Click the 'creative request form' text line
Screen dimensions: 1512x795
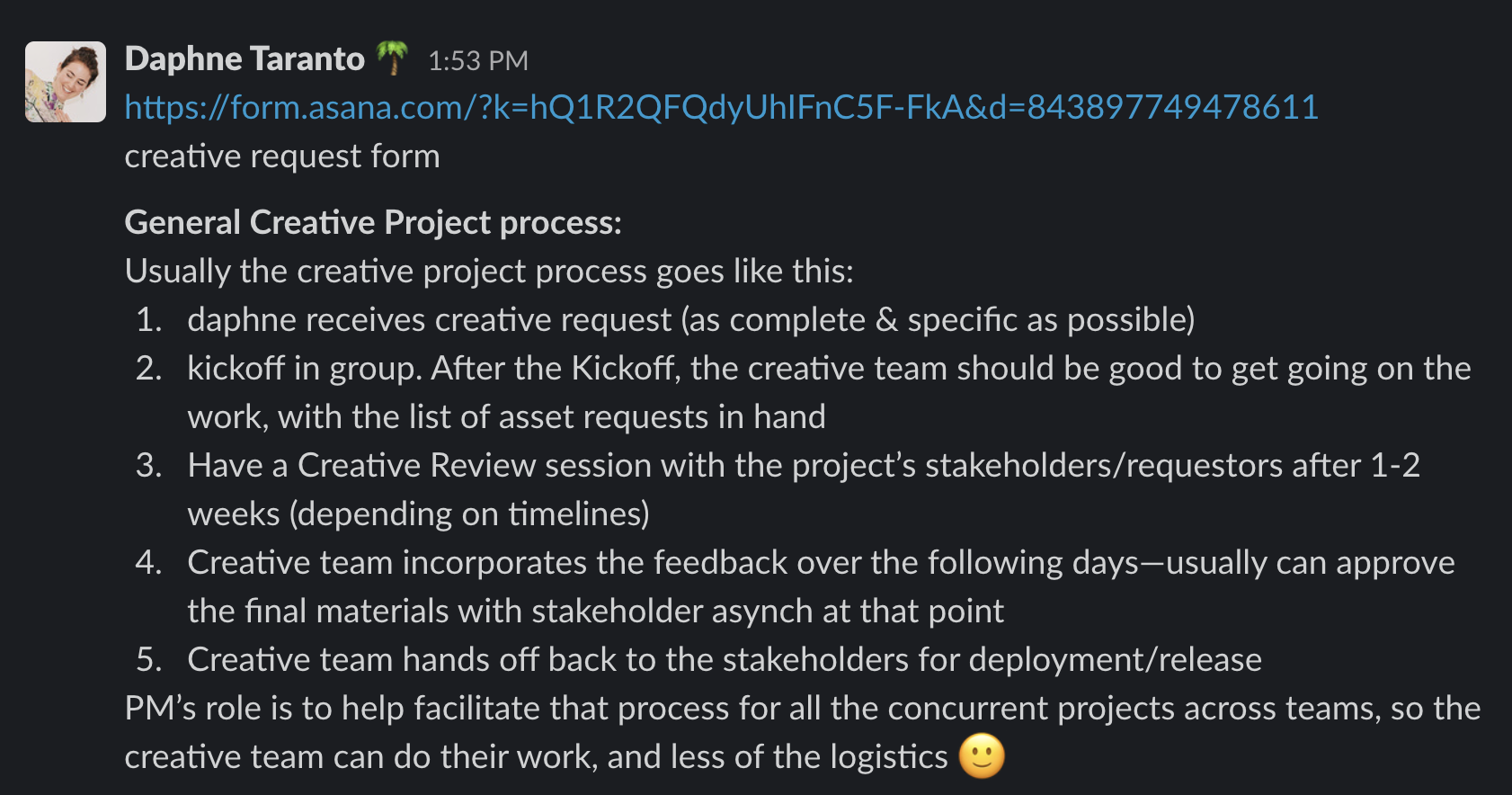(282, 156)
